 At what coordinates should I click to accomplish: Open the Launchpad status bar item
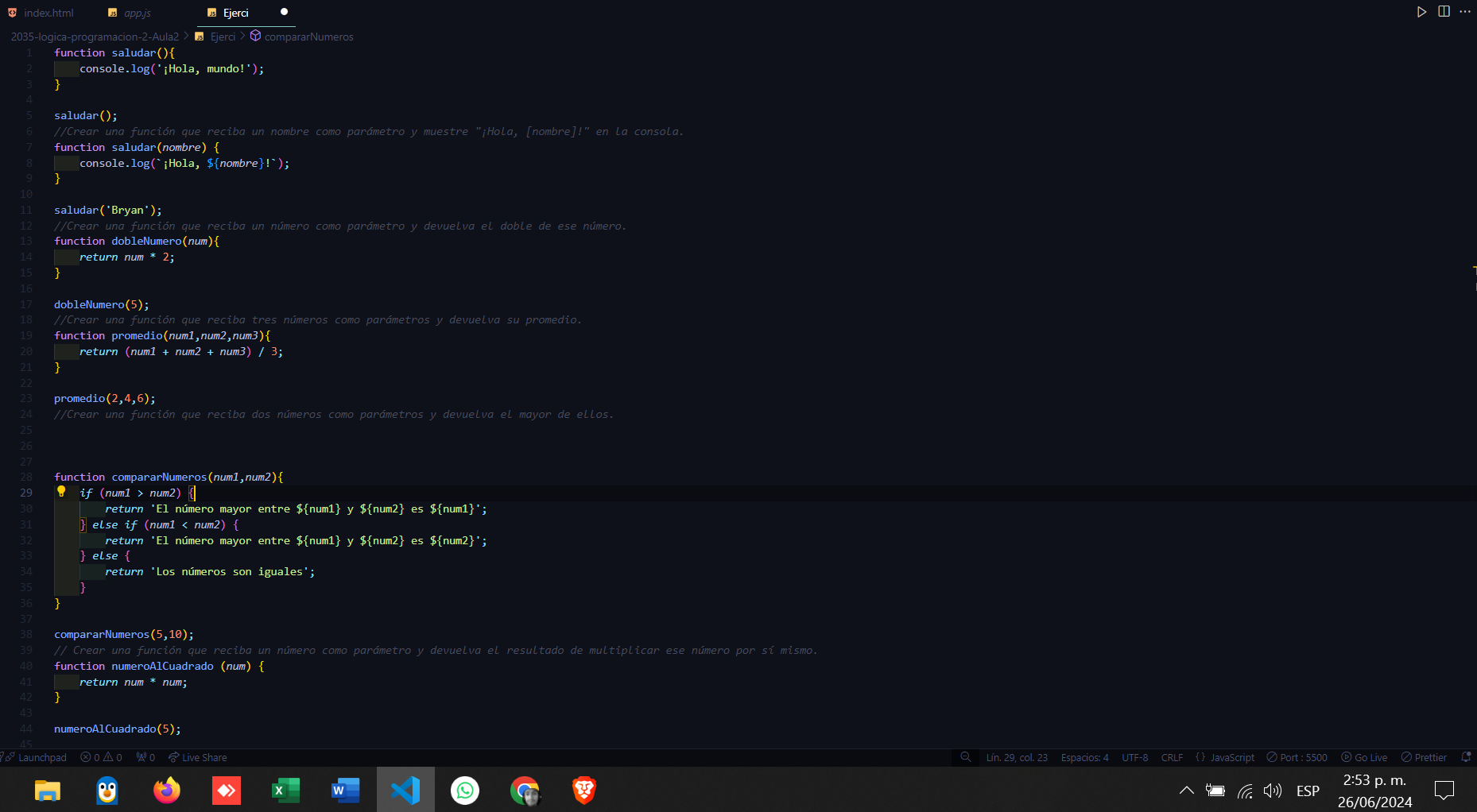point(36,757)
